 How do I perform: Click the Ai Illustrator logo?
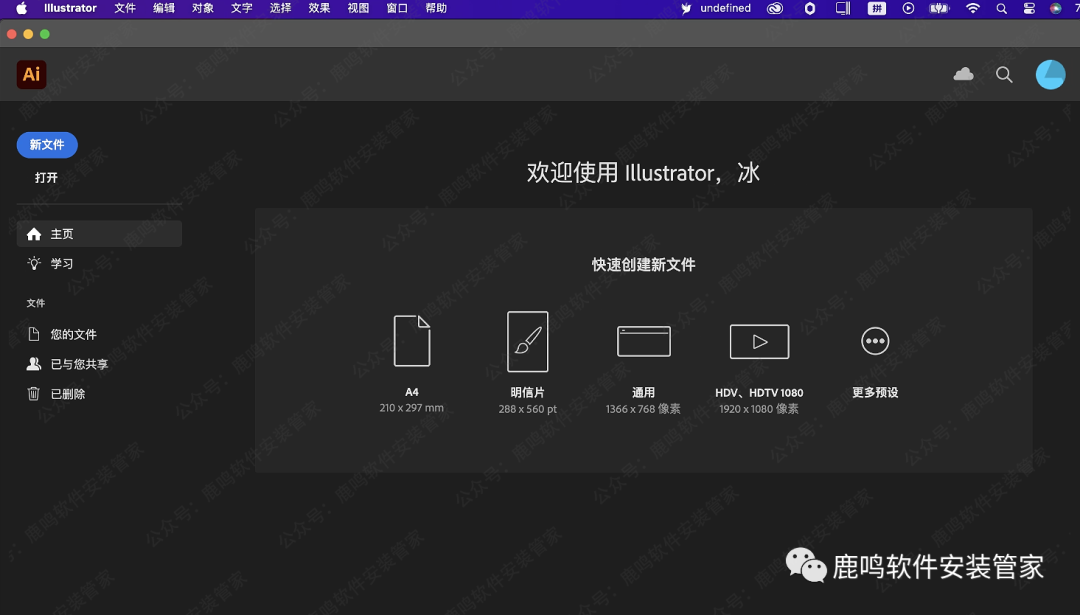point(32,74)
